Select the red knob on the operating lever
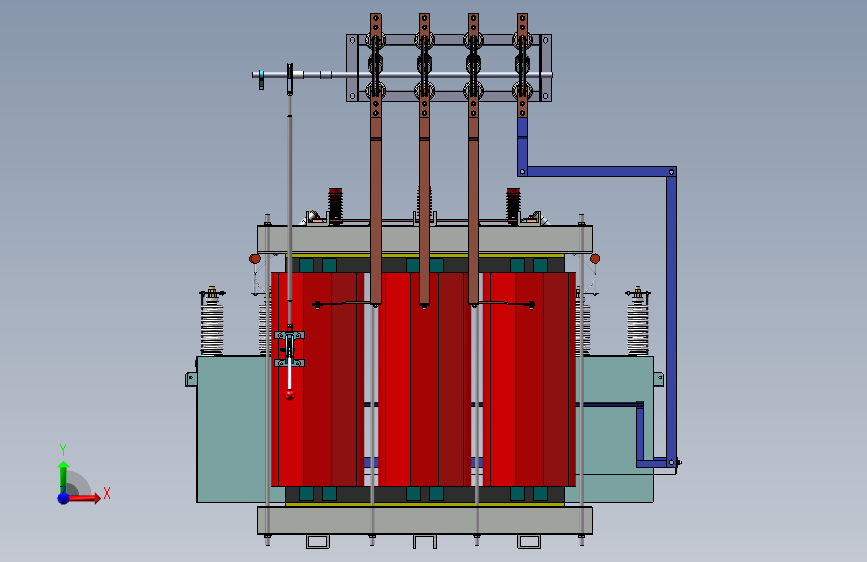 [290, 394]
